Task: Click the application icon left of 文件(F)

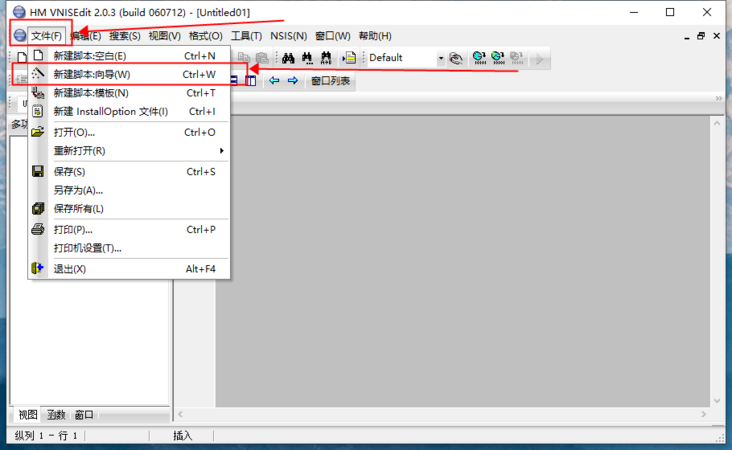Action: (20, 35)
